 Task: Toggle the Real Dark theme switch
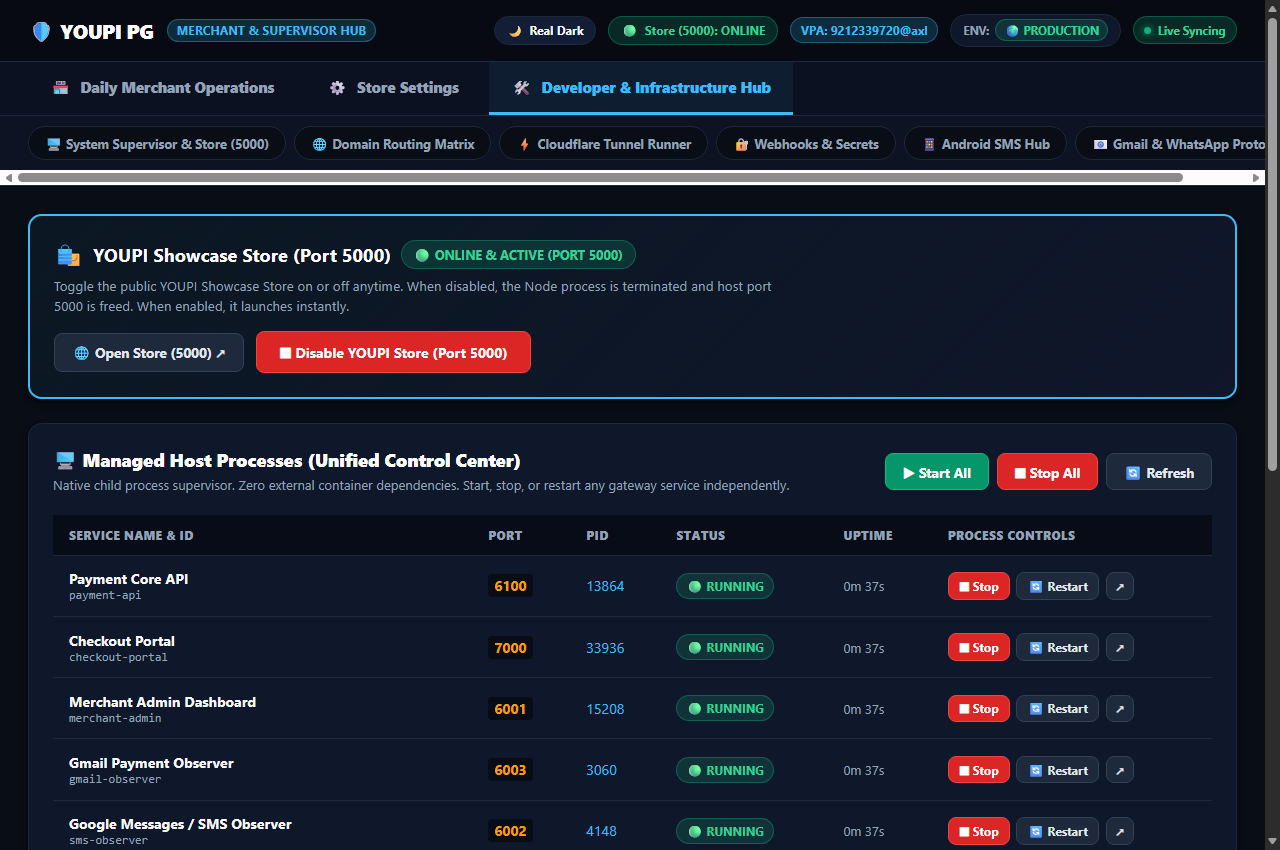click(545, 31)
